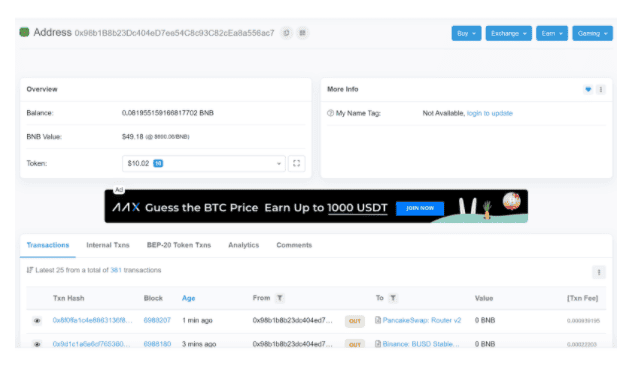
Task: Switch to the Internal Txns tab
Action: [108, 245]
